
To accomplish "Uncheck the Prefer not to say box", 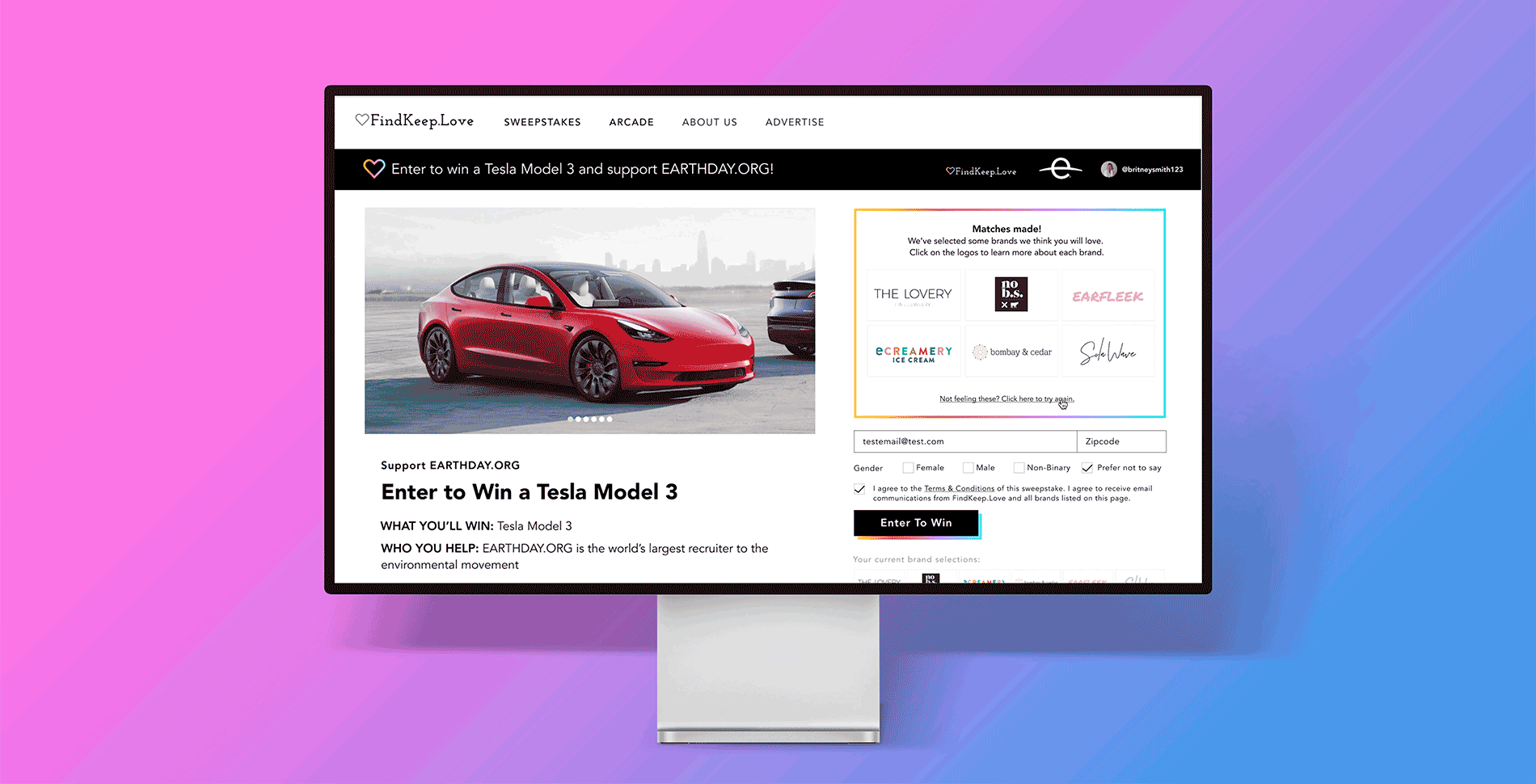I will point(1087,468).
